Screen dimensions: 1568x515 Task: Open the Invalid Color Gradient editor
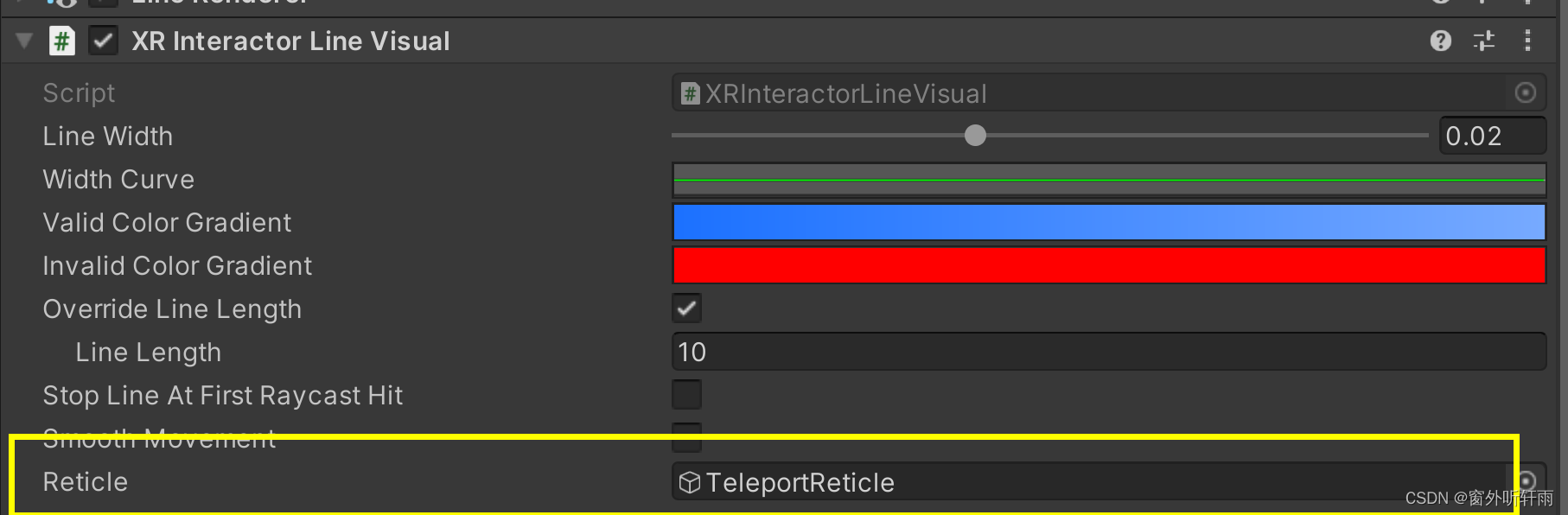pyautogui.click(x=1109, y=265)
